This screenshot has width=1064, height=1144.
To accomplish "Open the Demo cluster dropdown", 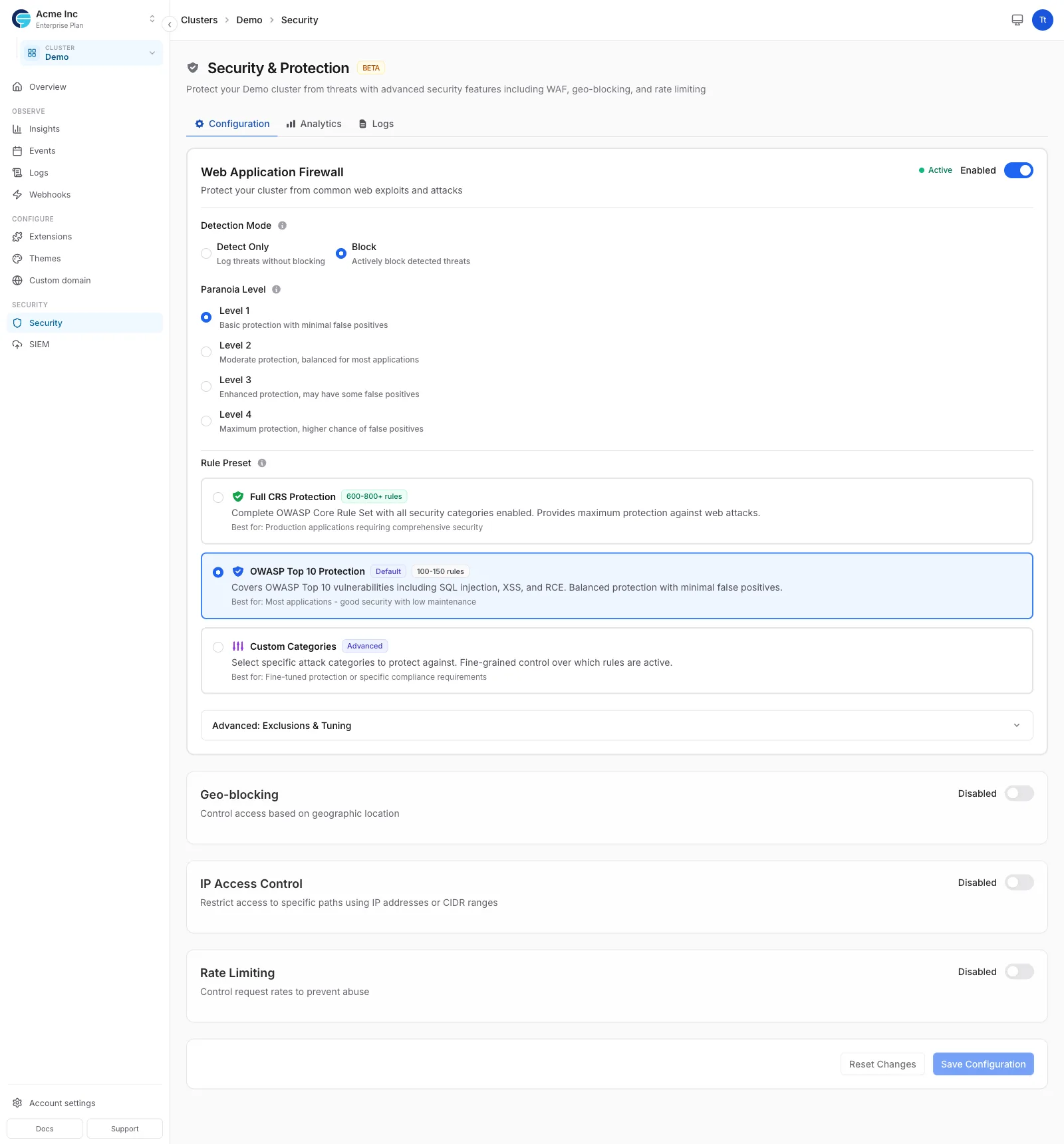I will [92, 53].
